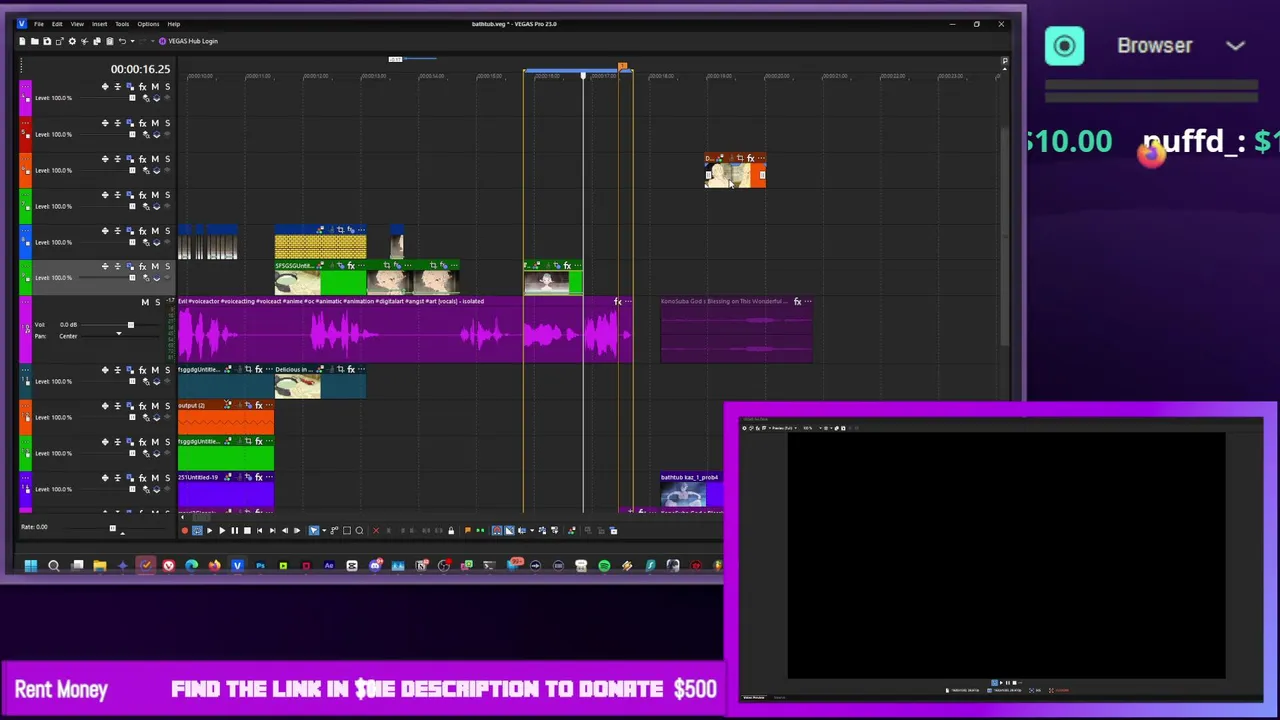The height and width of the screenshot is (720, 1280).
Task: Click the Save project icon
Action: [47, 41]
